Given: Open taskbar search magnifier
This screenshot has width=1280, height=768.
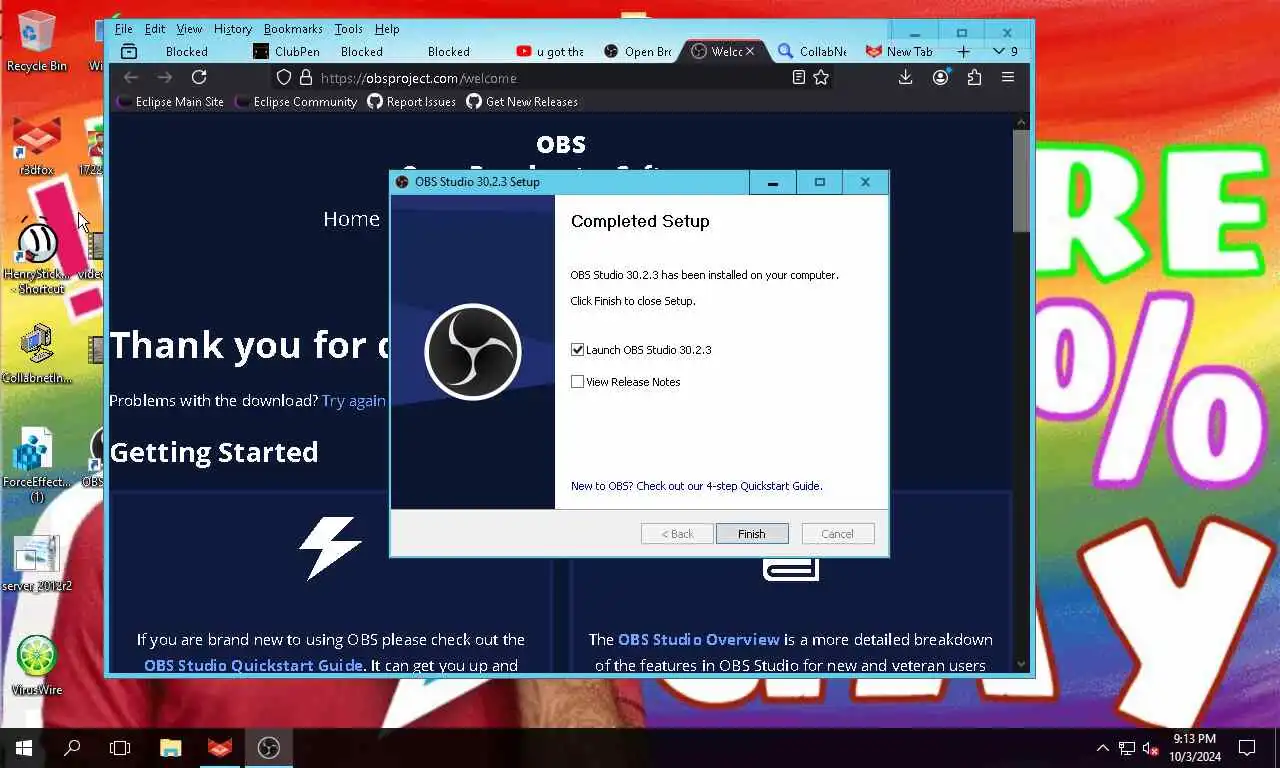Looking at the screenshot, I should point(72,747).
